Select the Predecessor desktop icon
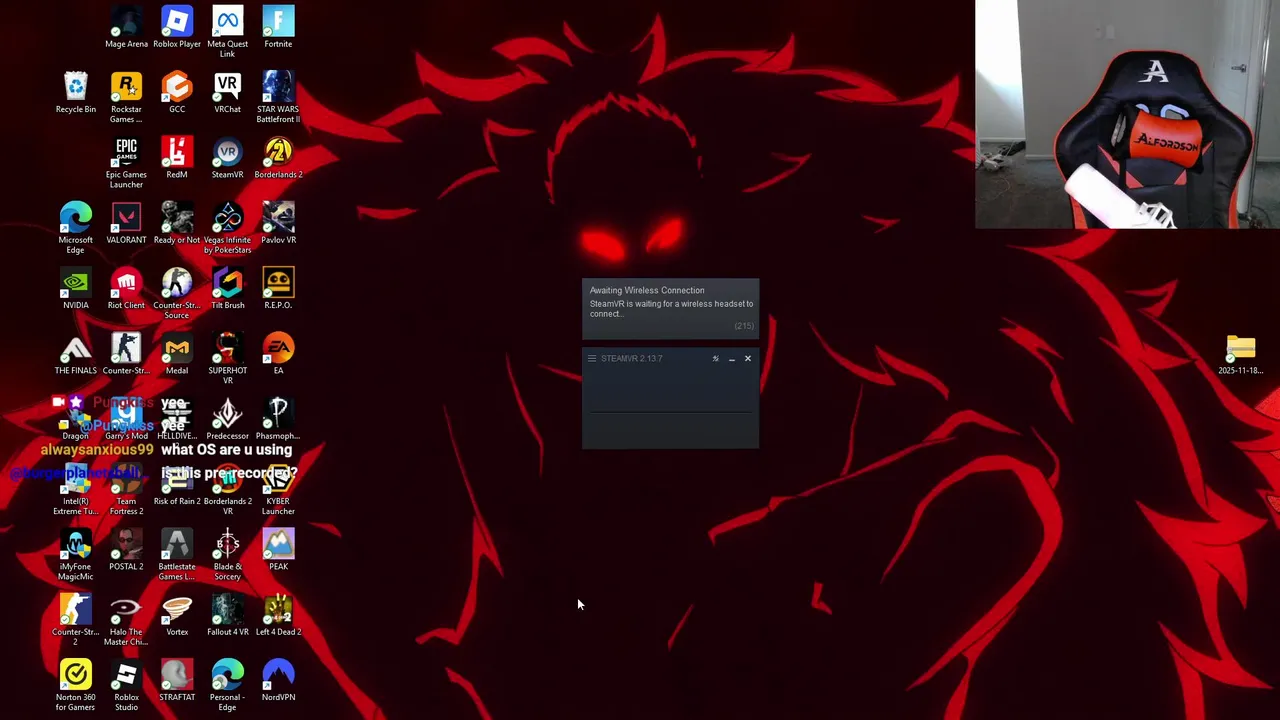This screenshot has width=1280, height=720. 227,420
